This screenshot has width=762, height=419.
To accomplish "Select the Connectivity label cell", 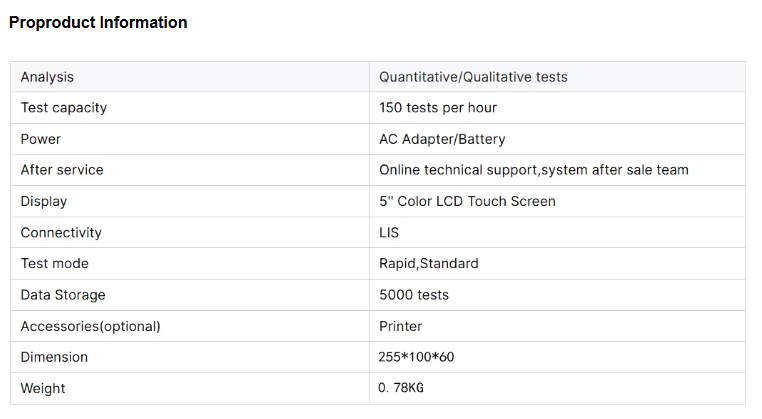I will click(61, 232).
